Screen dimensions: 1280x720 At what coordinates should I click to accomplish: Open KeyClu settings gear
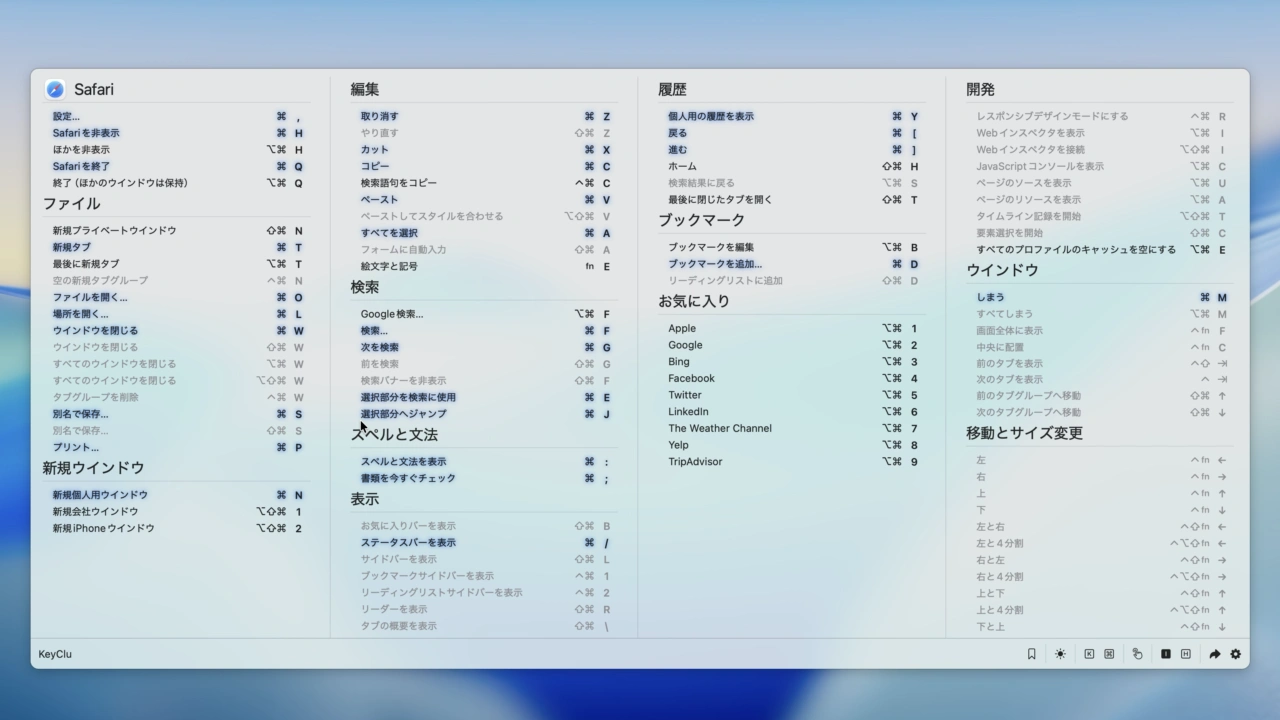(1235, 654)
